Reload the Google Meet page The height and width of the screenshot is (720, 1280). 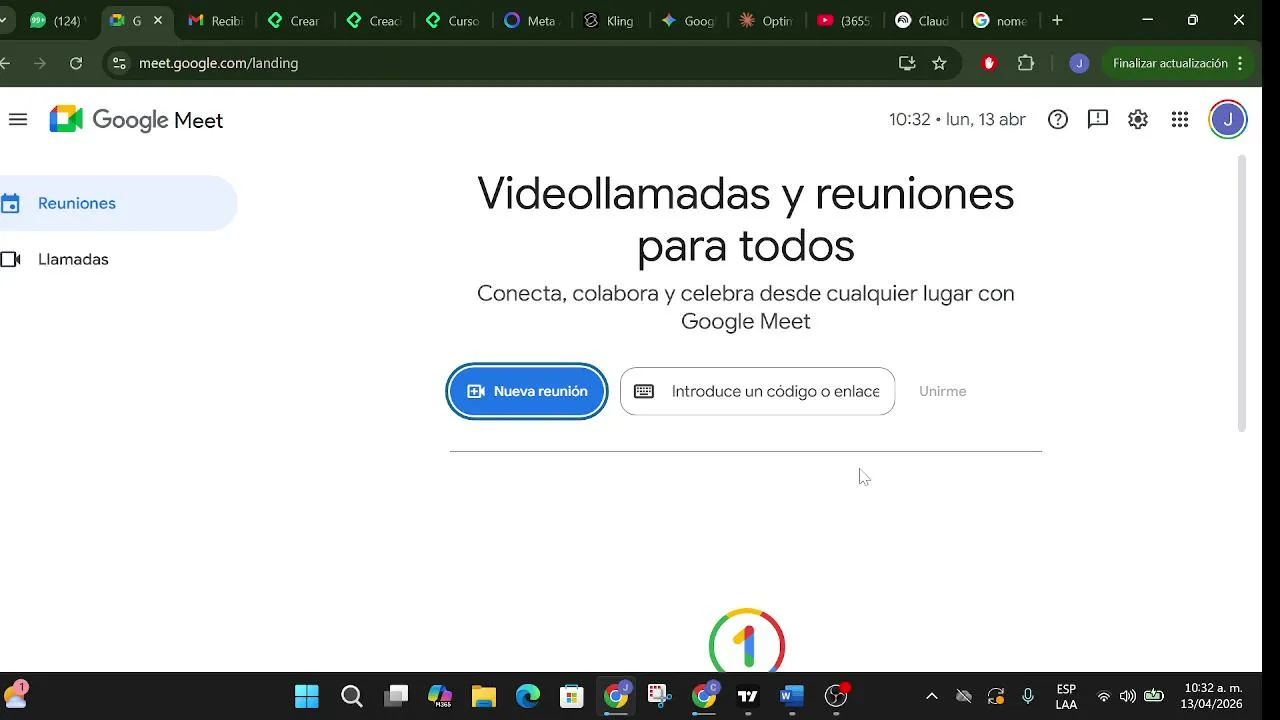[x=76, y=63]
